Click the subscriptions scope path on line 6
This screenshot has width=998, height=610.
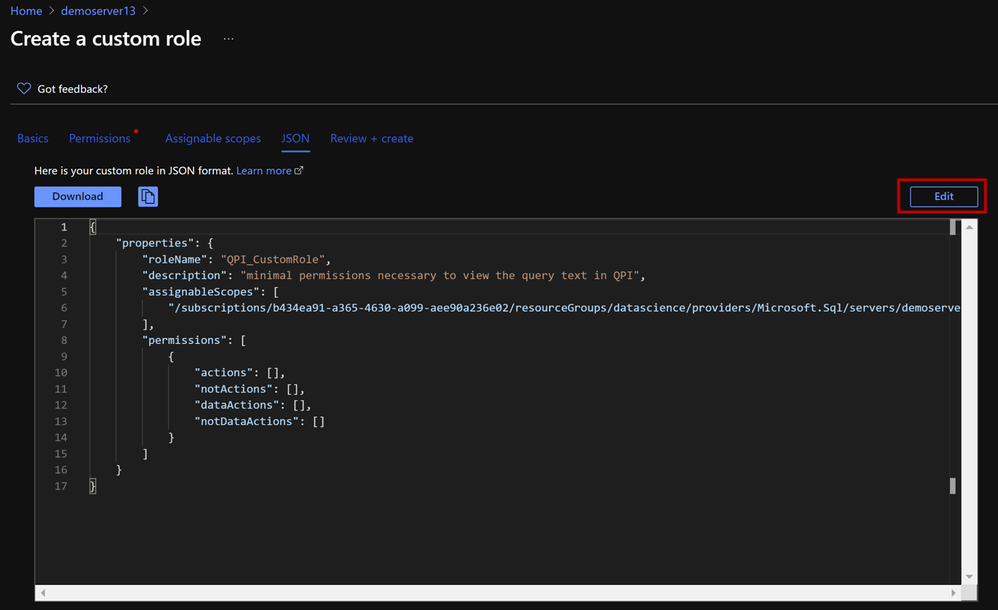click(x=565, y=308)
